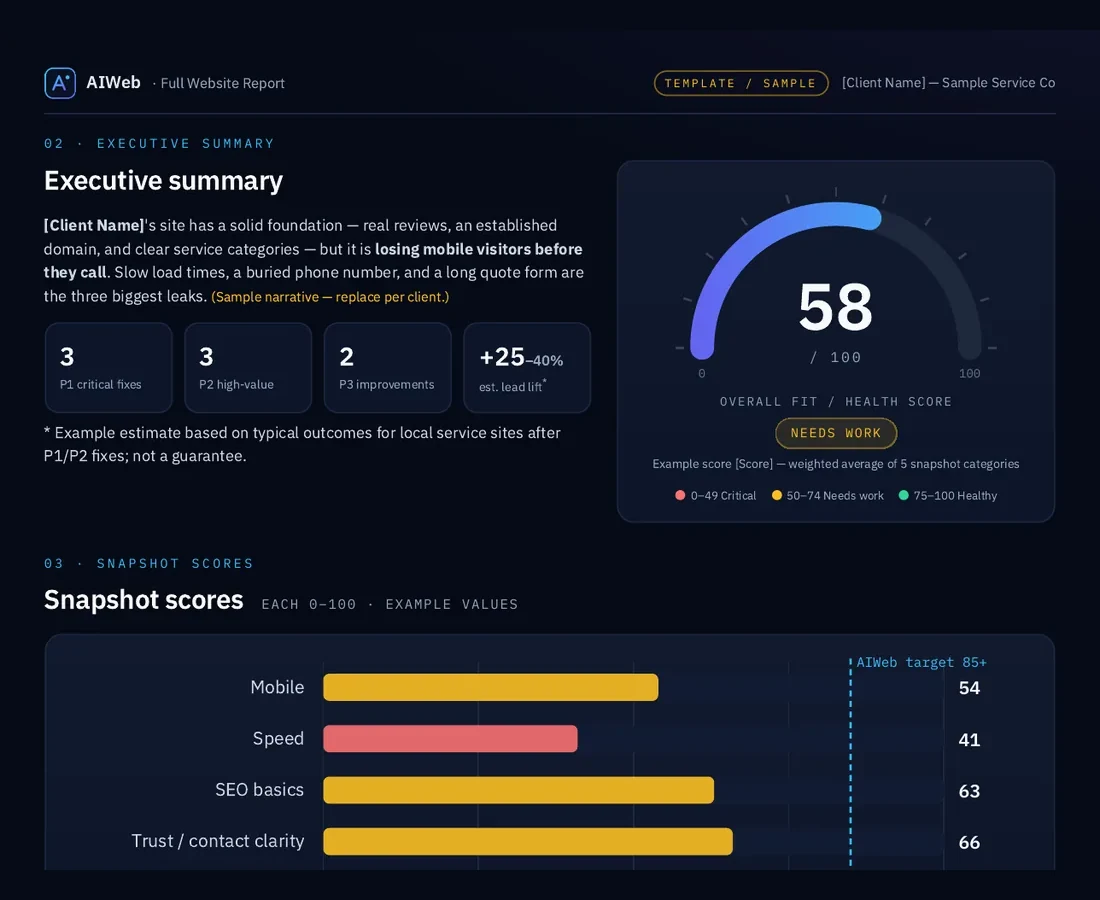The height and width of the screenshot is (900, 1100).
Task: Click the gauge minimum label 0
Action: pos(702,374)
